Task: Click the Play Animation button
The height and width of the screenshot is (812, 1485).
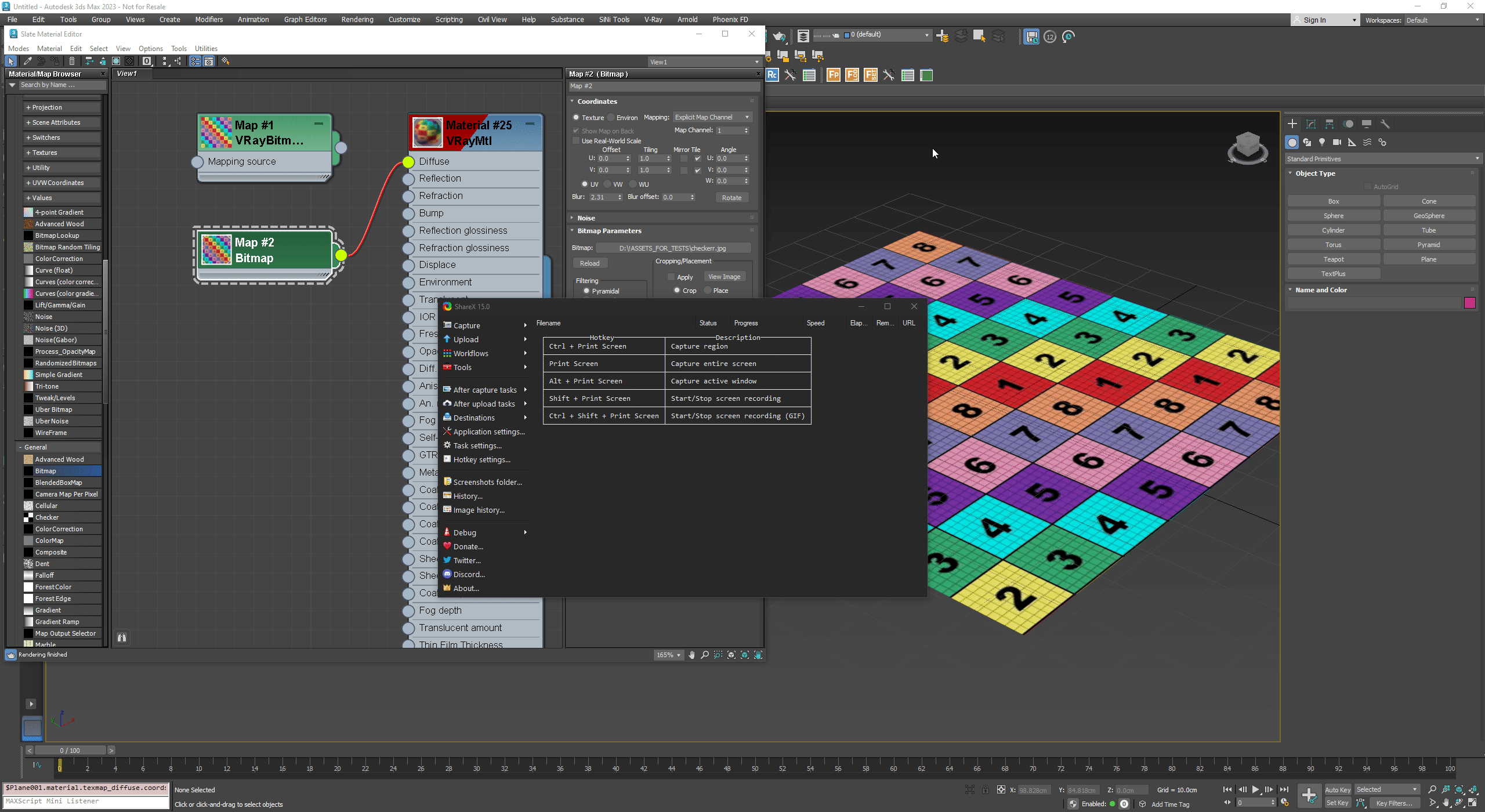Action: pos(1255,790)
